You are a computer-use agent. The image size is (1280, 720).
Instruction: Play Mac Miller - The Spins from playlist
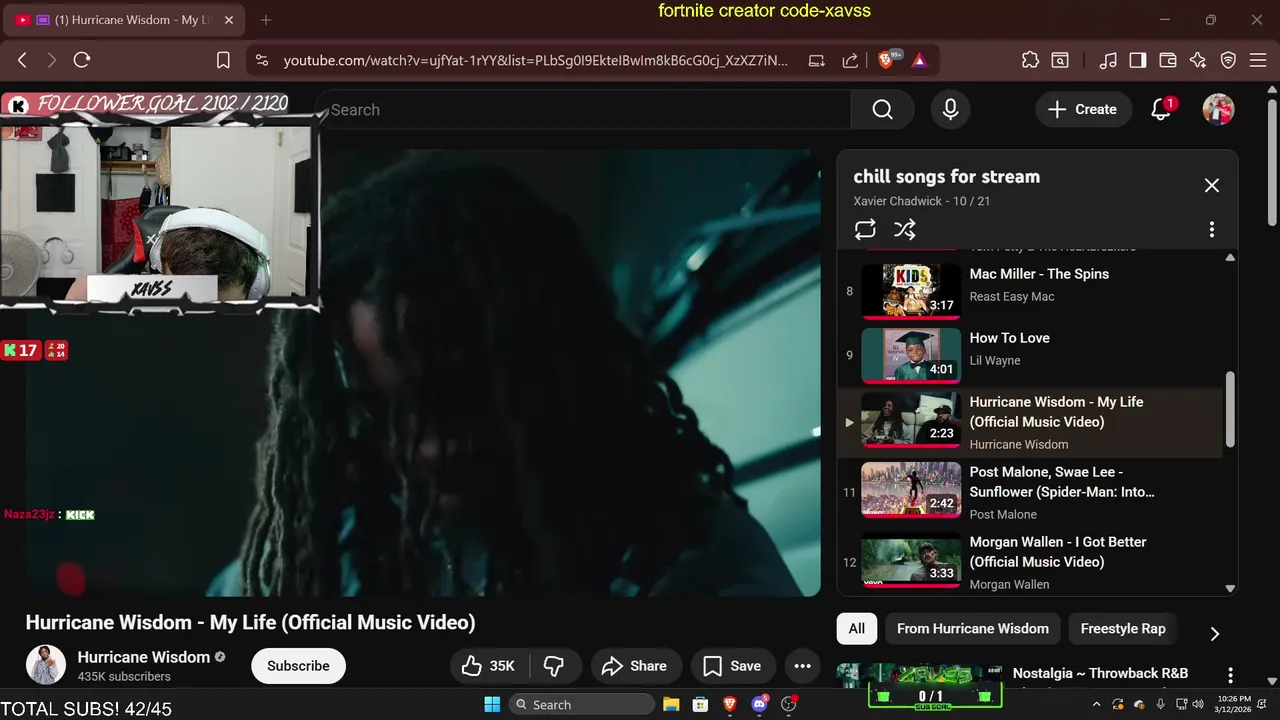click(1029, 291)
